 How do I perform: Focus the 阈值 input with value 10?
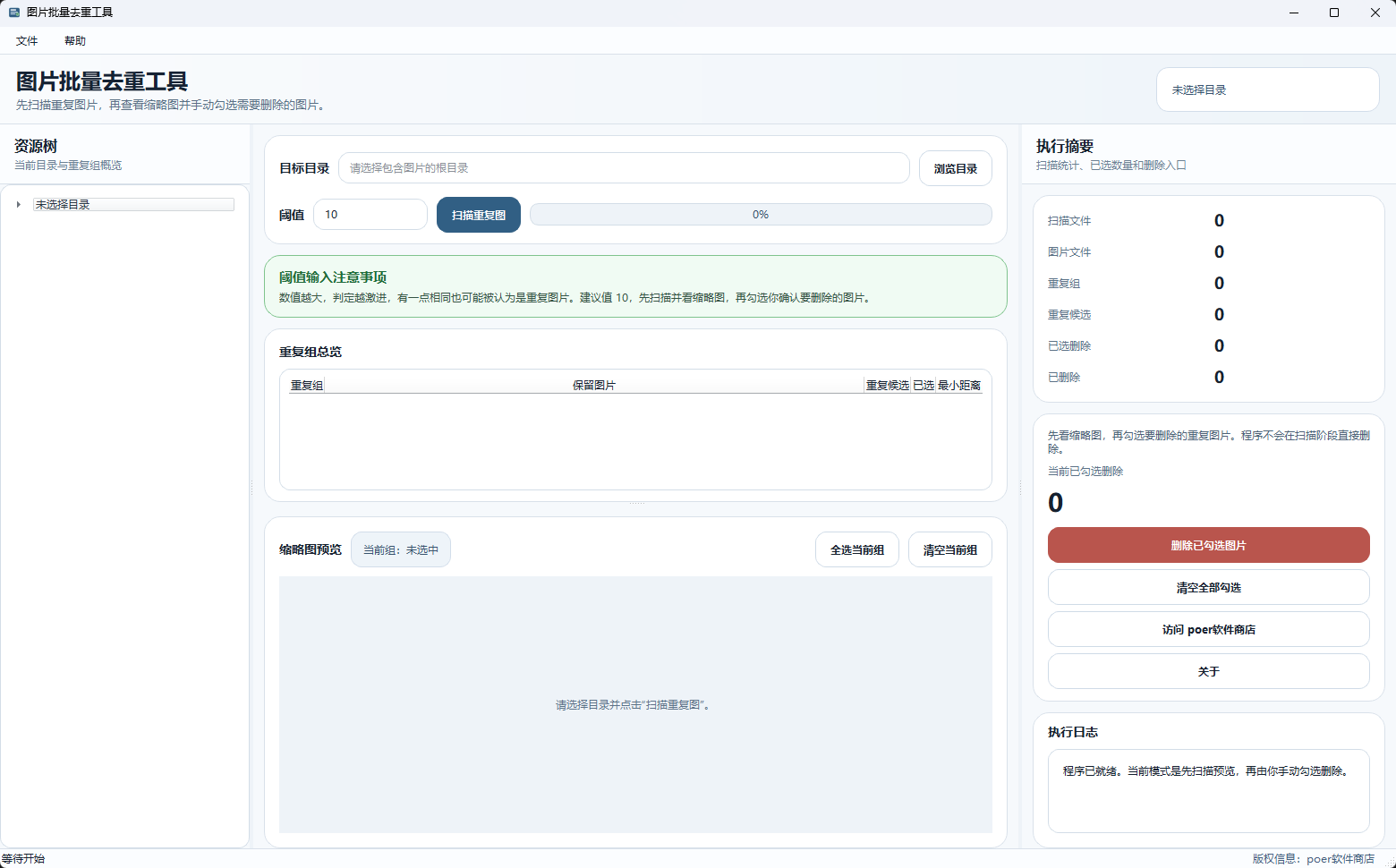coord(370,215)
